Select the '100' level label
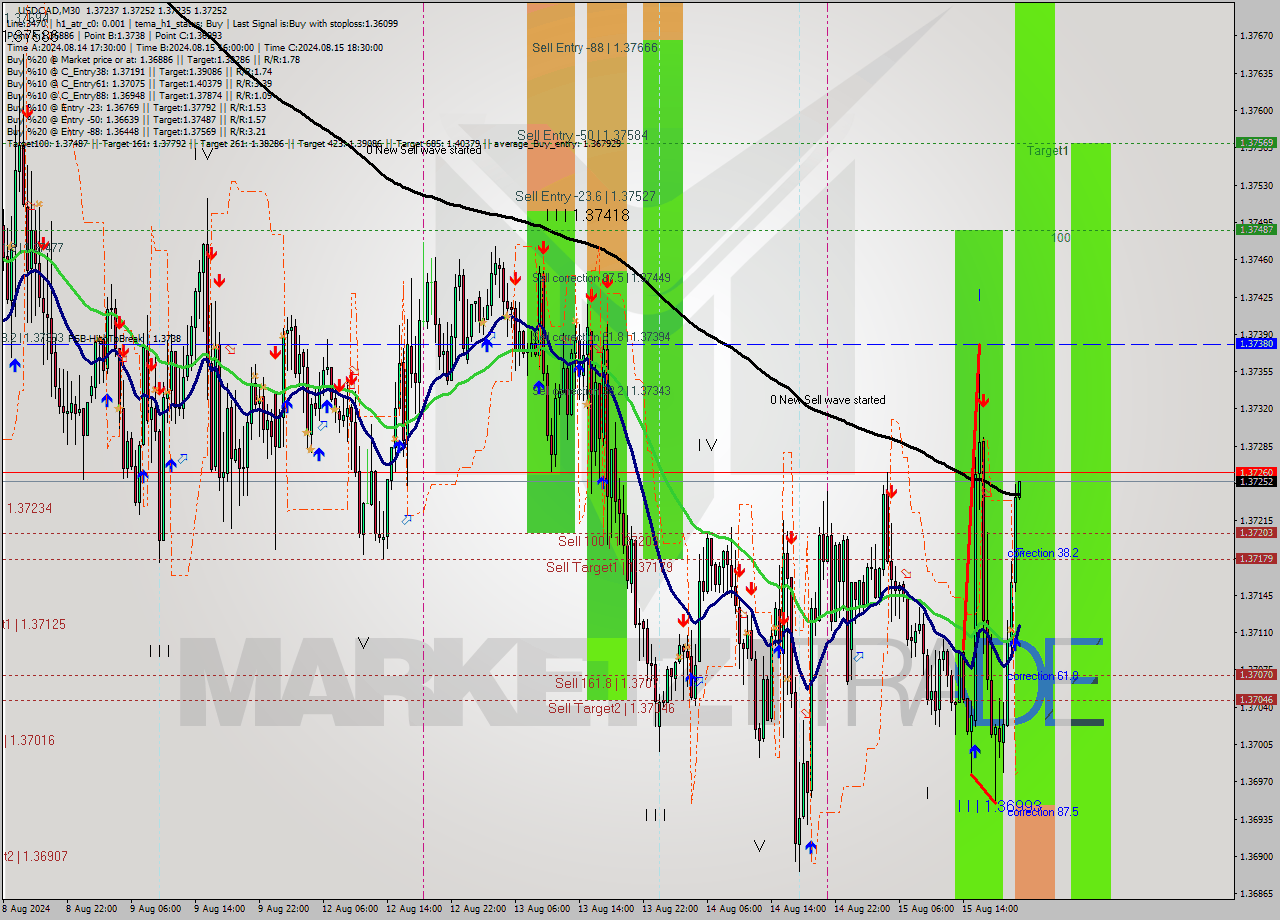 [1061, 238]
